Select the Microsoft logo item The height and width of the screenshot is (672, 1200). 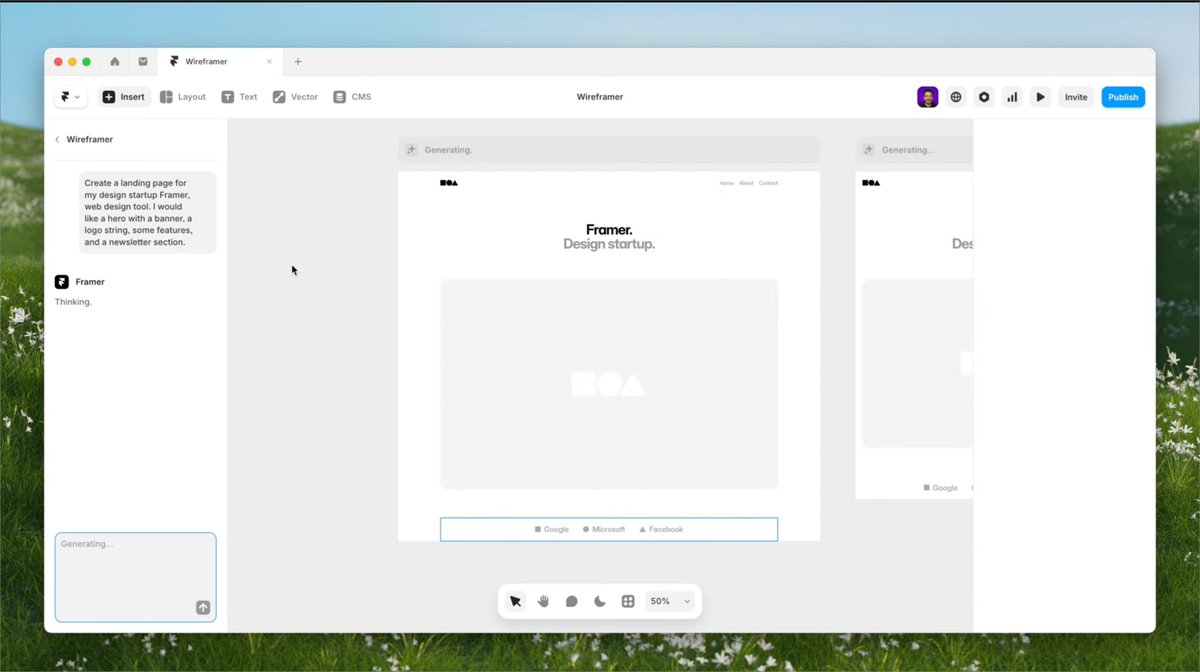[604, 529]
